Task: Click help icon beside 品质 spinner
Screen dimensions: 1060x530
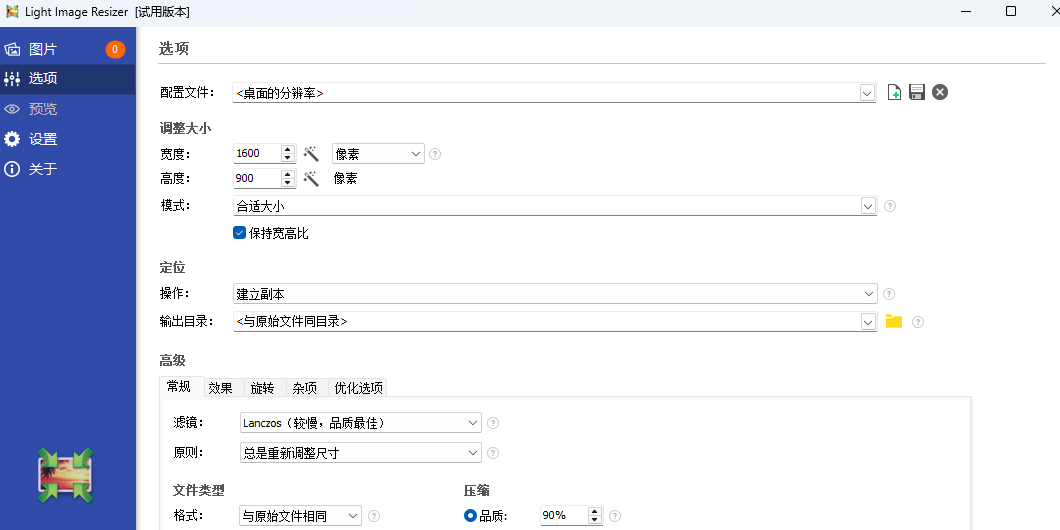Action: click(x=615, y=516)
